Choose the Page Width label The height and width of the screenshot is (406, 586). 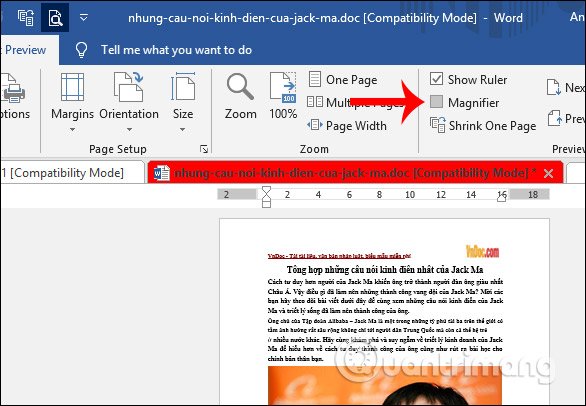coord(356,126)
